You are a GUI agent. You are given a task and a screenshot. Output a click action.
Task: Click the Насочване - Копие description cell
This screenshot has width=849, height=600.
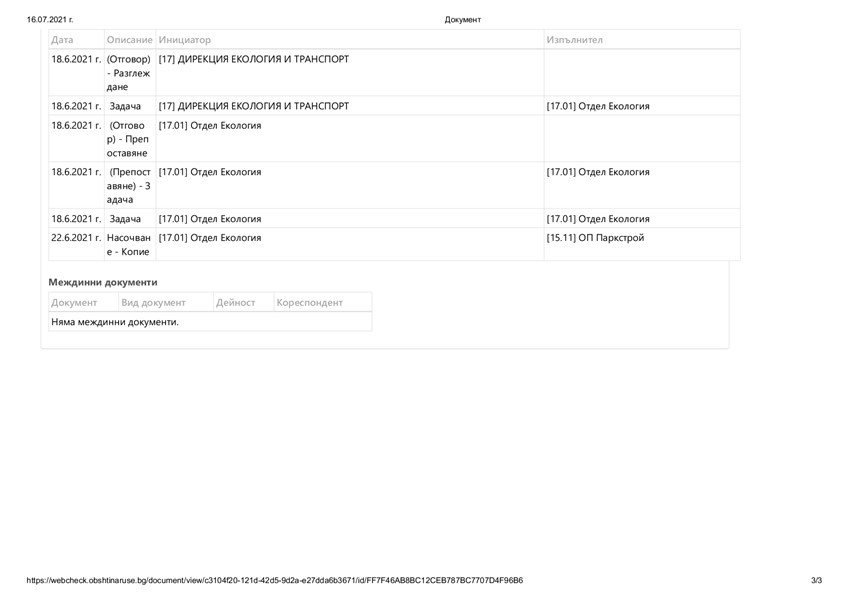pos(129,245)
